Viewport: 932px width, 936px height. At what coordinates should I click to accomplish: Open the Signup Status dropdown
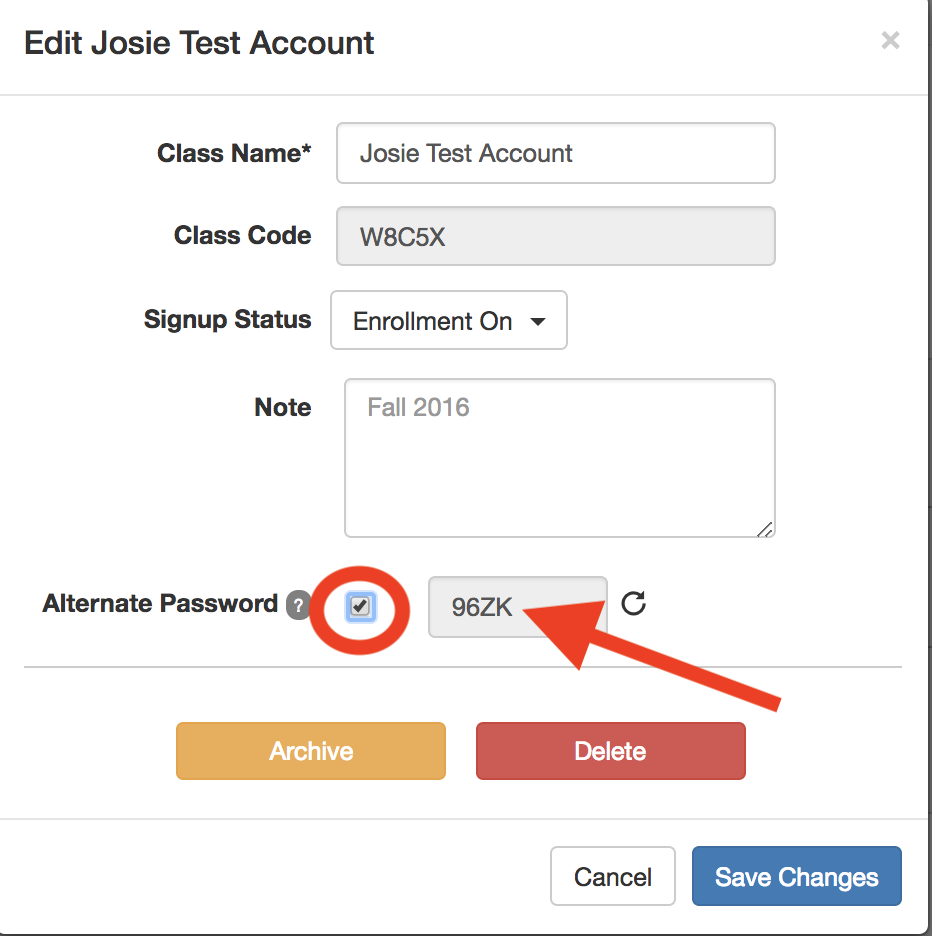click(x=449, y=321)
